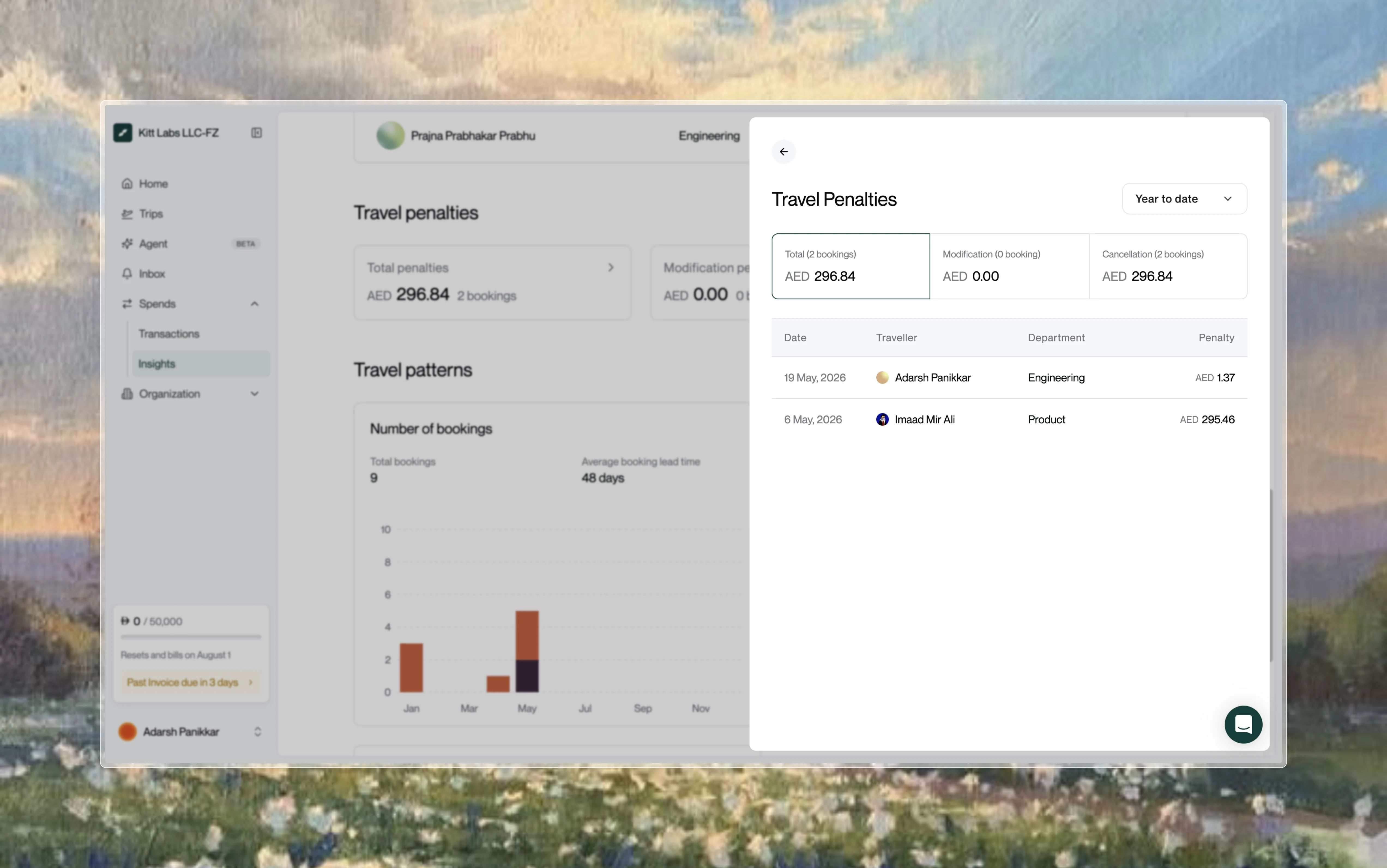1387x868 pixels.
Task: Select the Total (2 bookings) tab
Action: [x=851, y=266]
